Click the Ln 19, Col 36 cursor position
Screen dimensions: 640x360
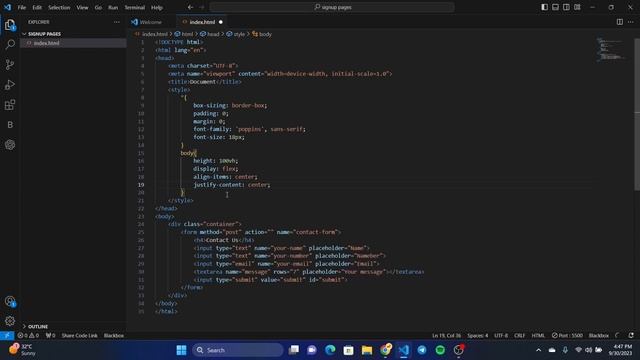tap(447, 336)
